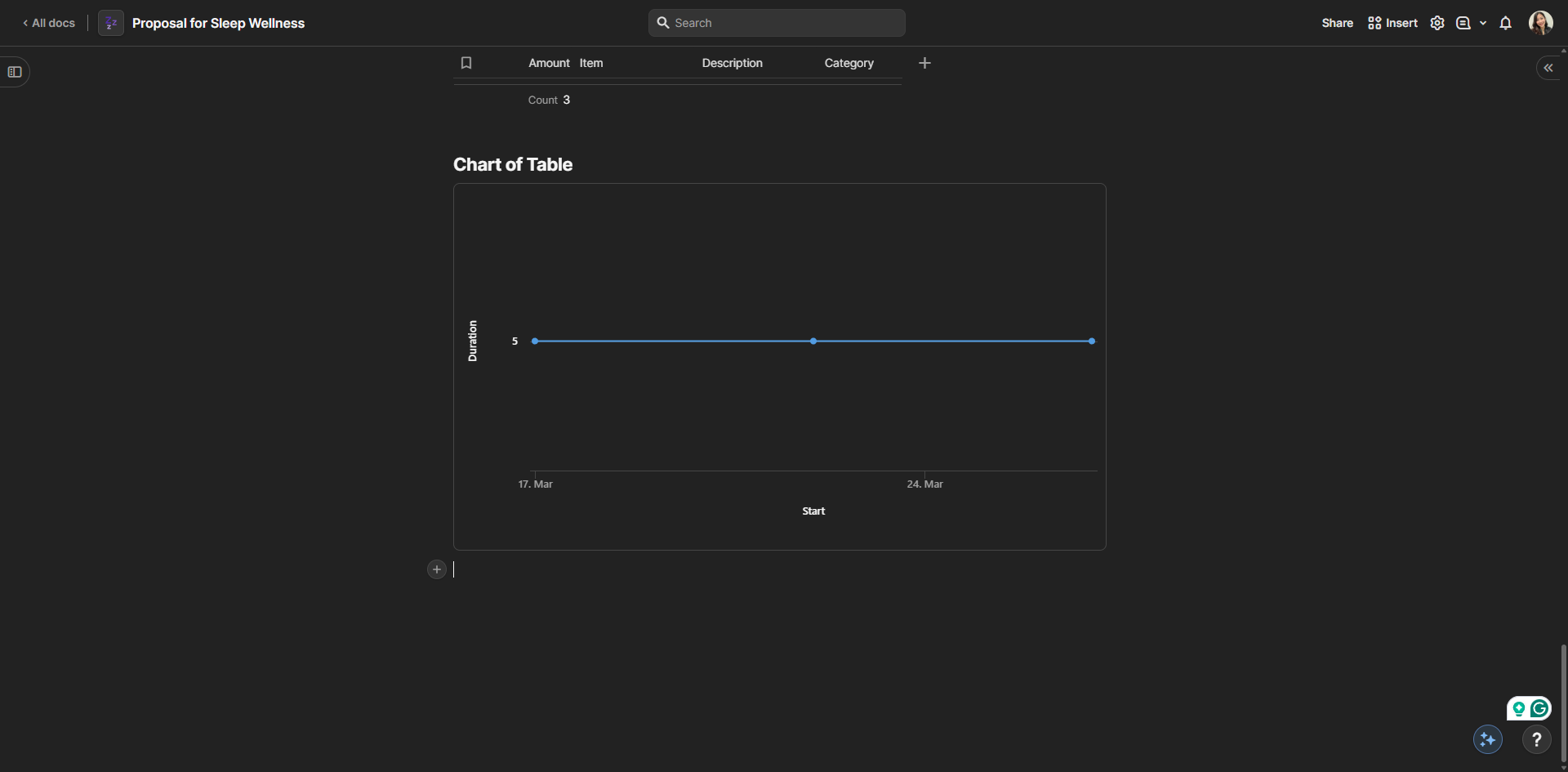Open the AI assistant sparkle button

[1487, 739]
